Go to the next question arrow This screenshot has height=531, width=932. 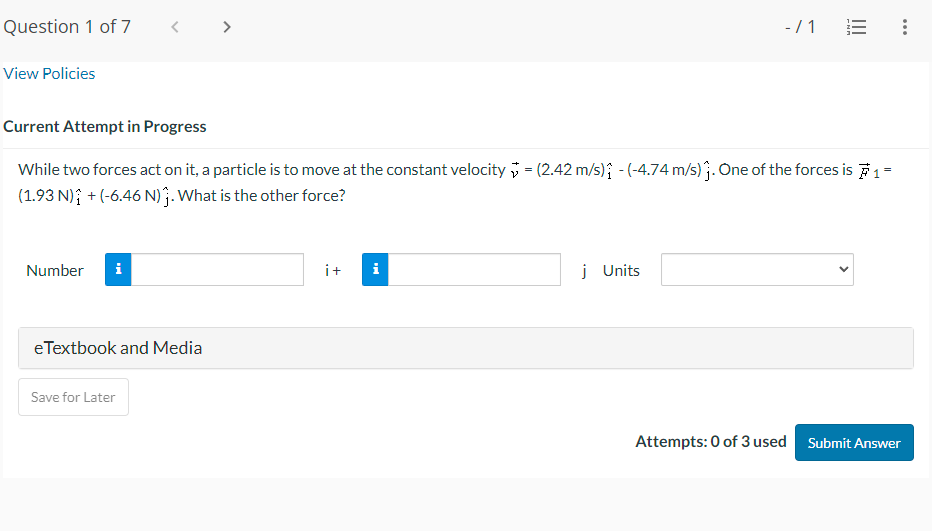pyautogui.click(x=226, y=27)
